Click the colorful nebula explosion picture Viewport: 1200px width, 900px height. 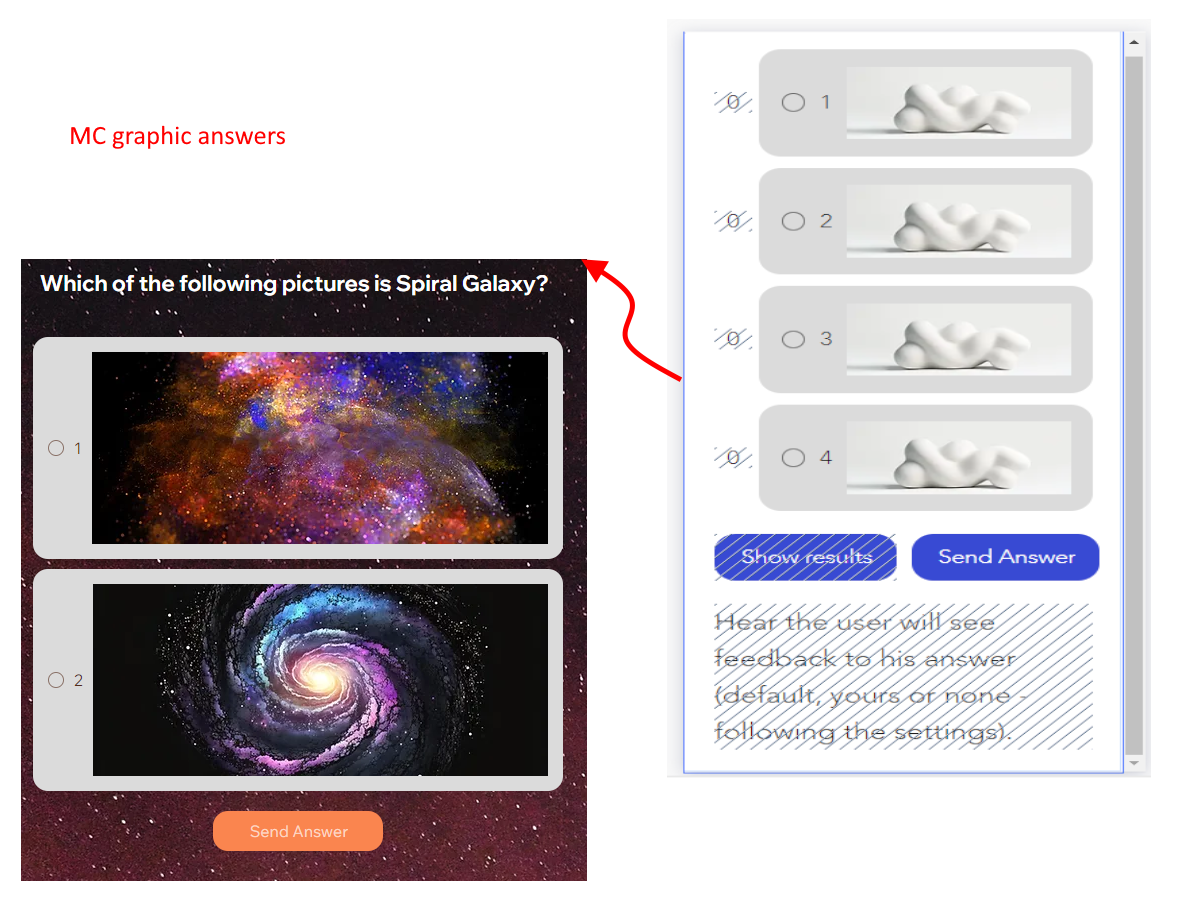click(320, 448)
